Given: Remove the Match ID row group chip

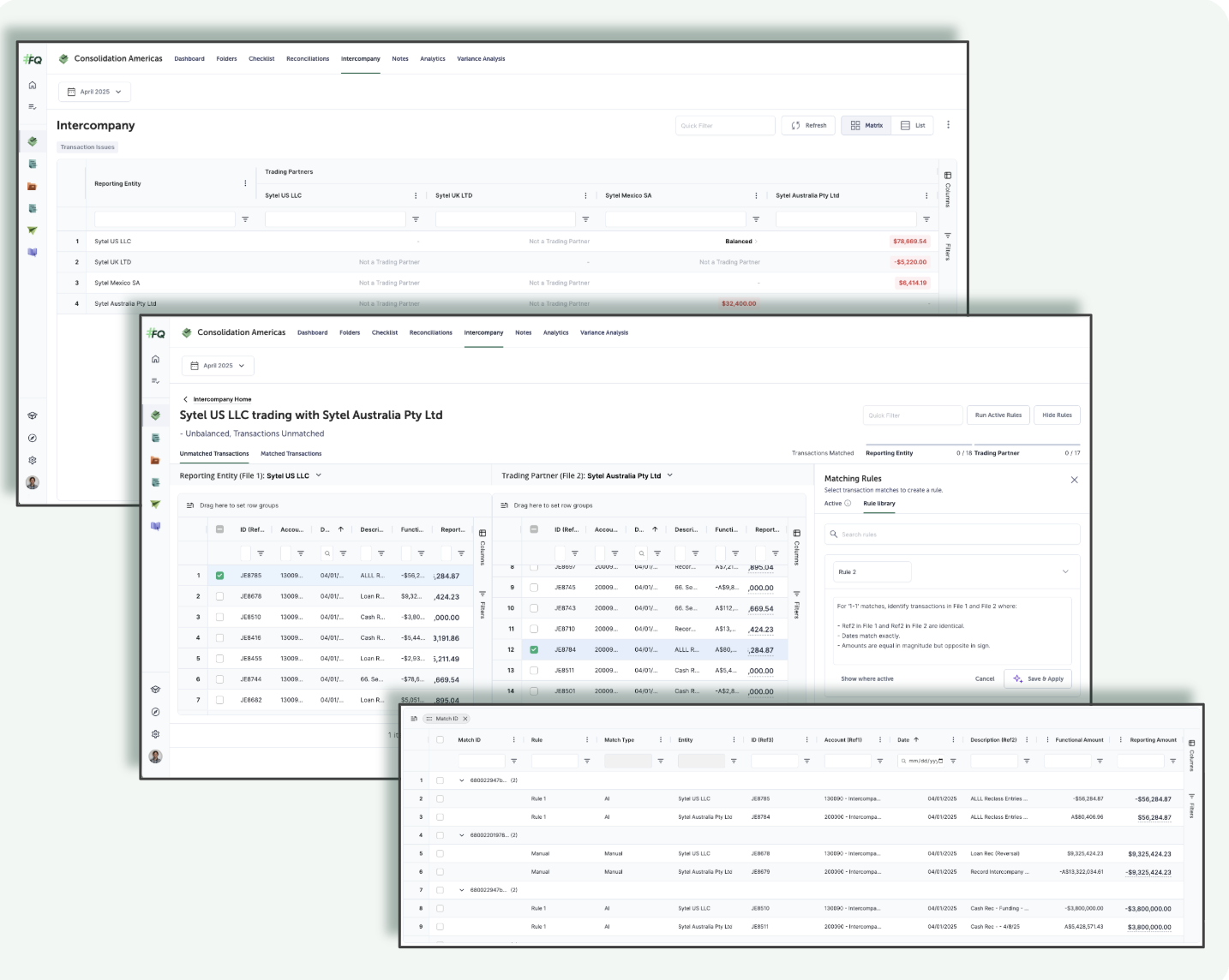Looking at the screenshot, I should tap(465, 719).
